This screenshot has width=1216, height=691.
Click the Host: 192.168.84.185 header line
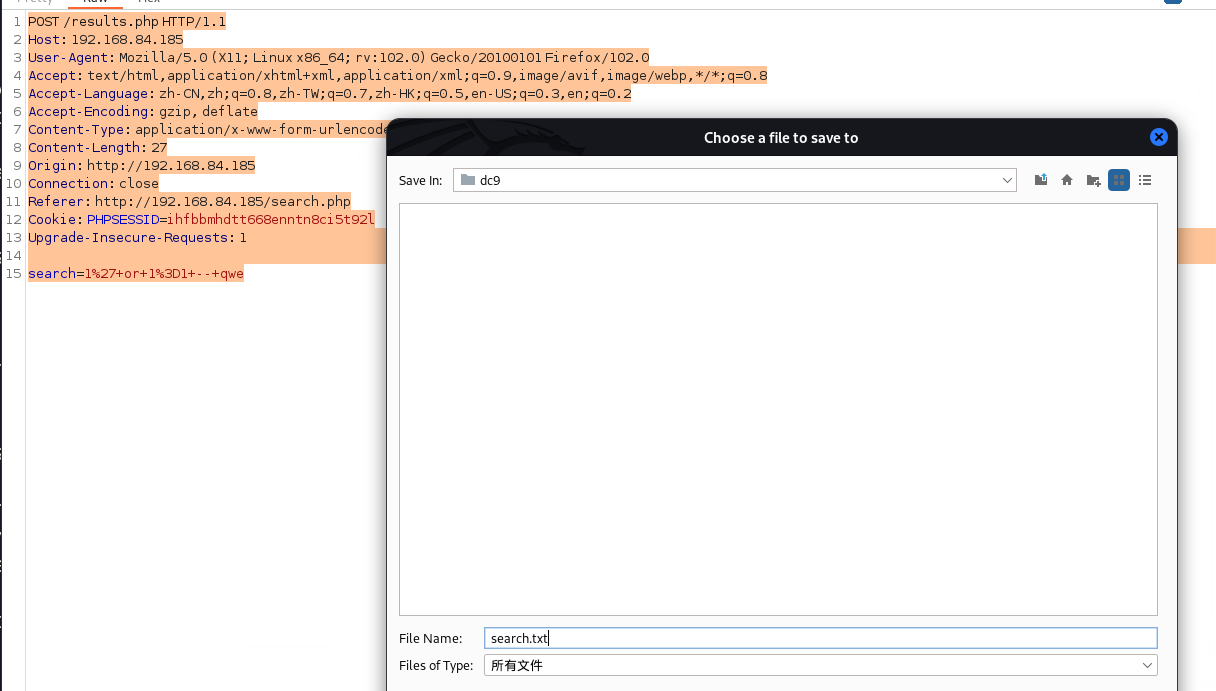[106, 39]
